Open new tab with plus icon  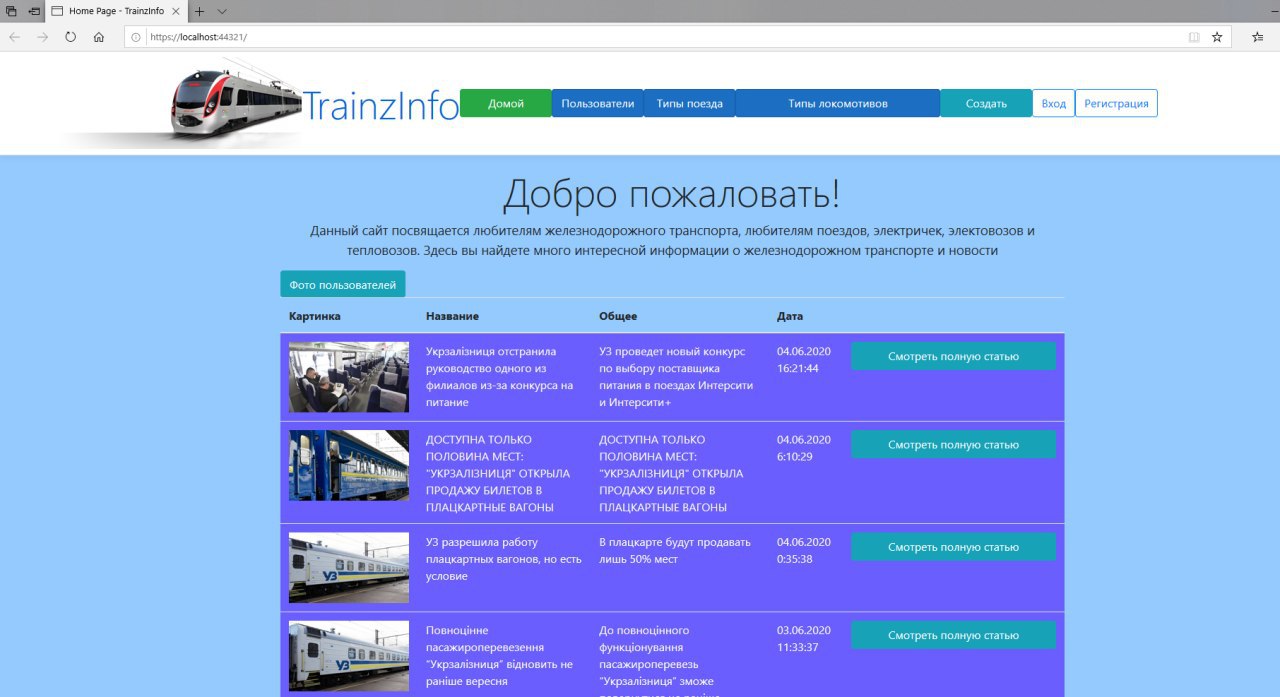pos(199,11)
